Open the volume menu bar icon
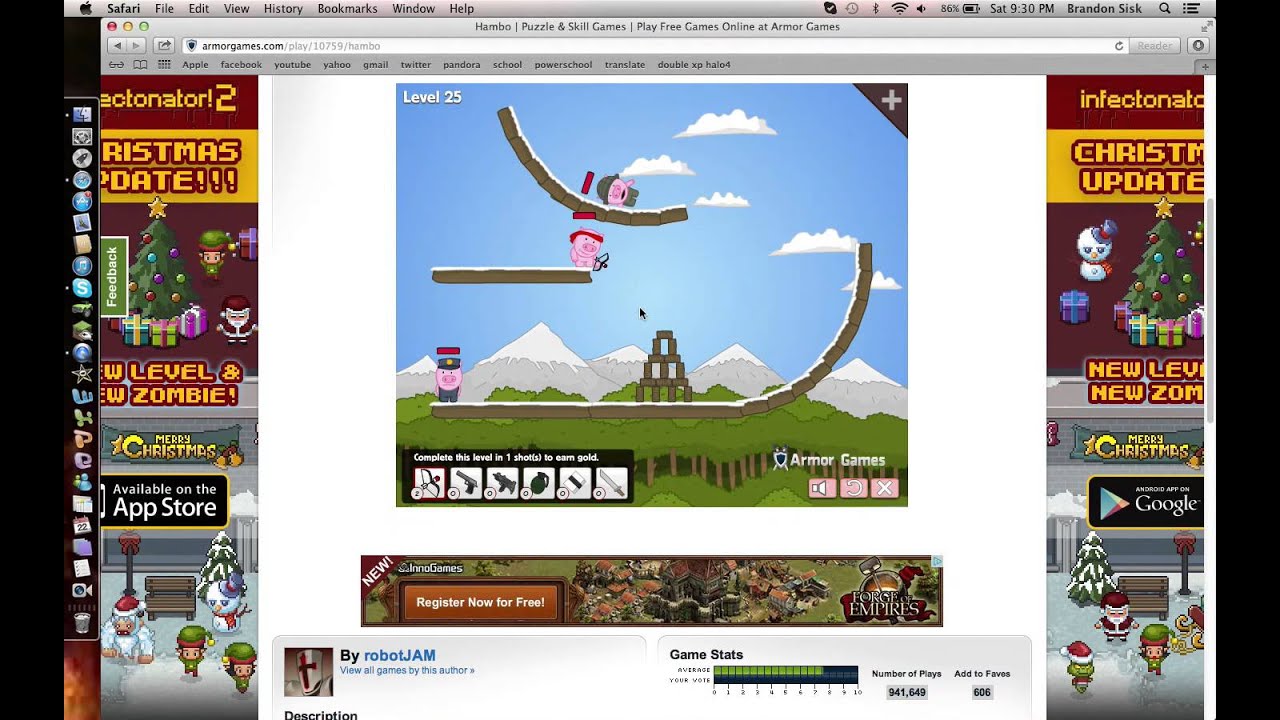Screen dimensions: 1280x720 click(x=923, y=8)
